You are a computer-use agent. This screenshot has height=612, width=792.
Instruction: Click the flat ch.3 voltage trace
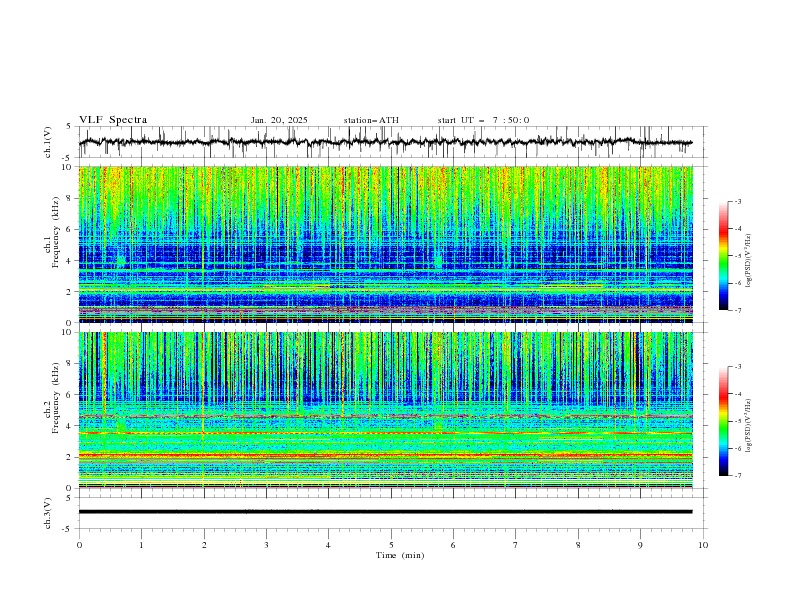pos(385,512)
